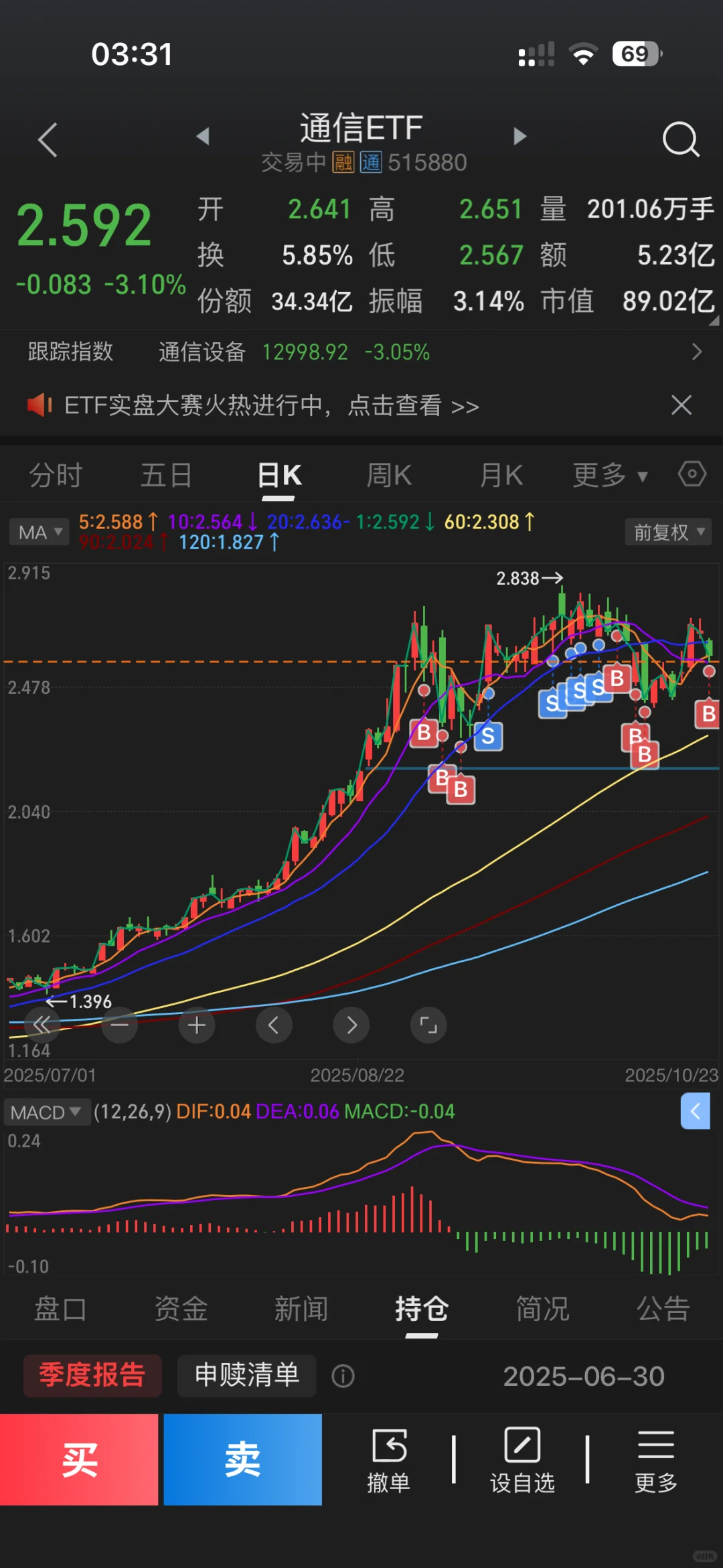Move chart left with circular left arrow
723x1568 pixels.
(274, 1025)
